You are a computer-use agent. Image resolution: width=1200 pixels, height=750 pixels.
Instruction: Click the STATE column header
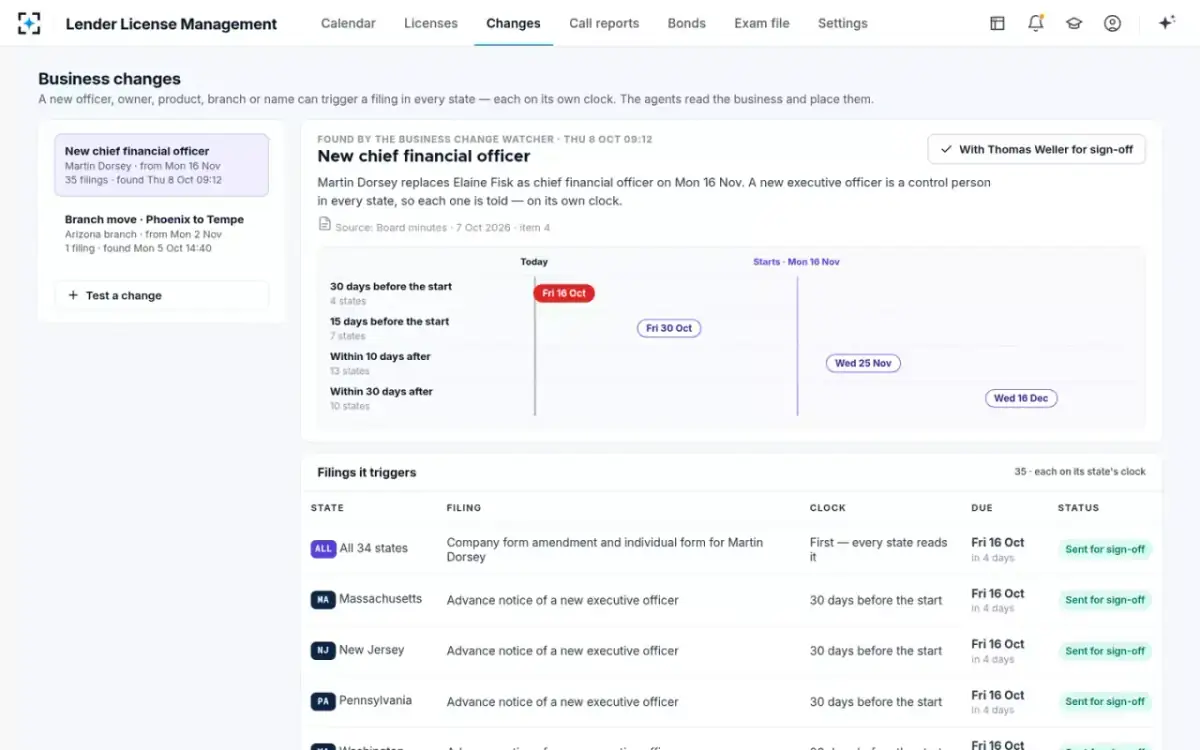[x=327, y=508]
